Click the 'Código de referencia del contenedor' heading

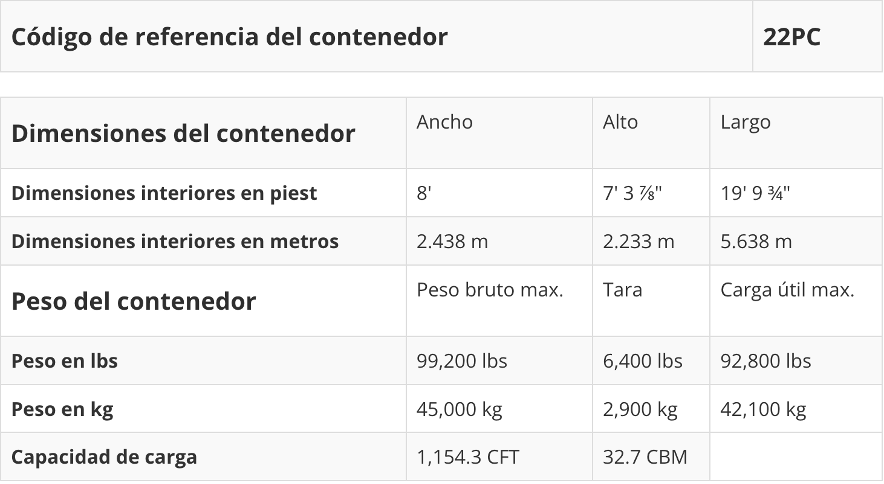(229, 37)
